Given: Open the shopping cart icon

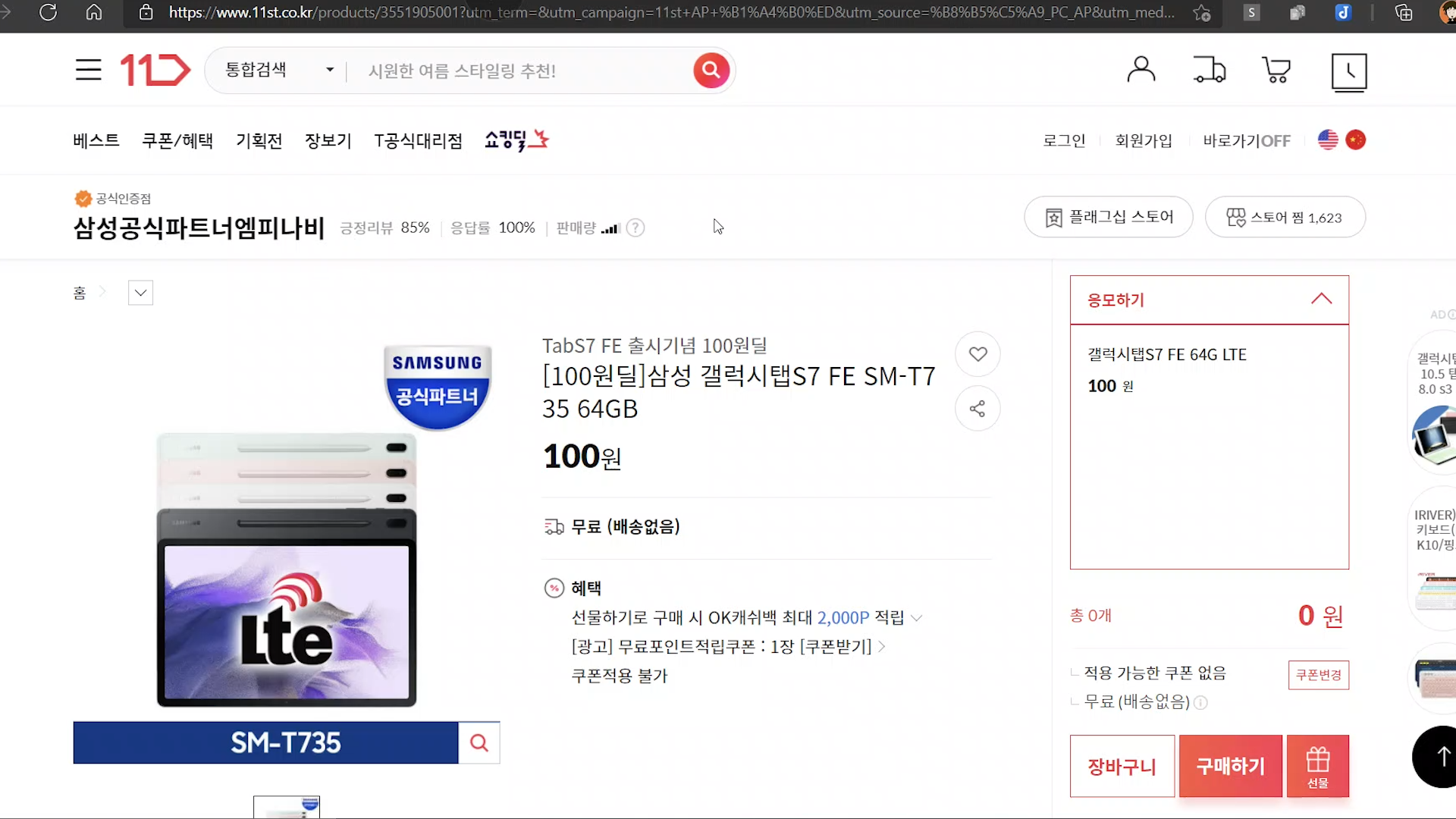Looking at the screenshot, I should click(1276, 70).
